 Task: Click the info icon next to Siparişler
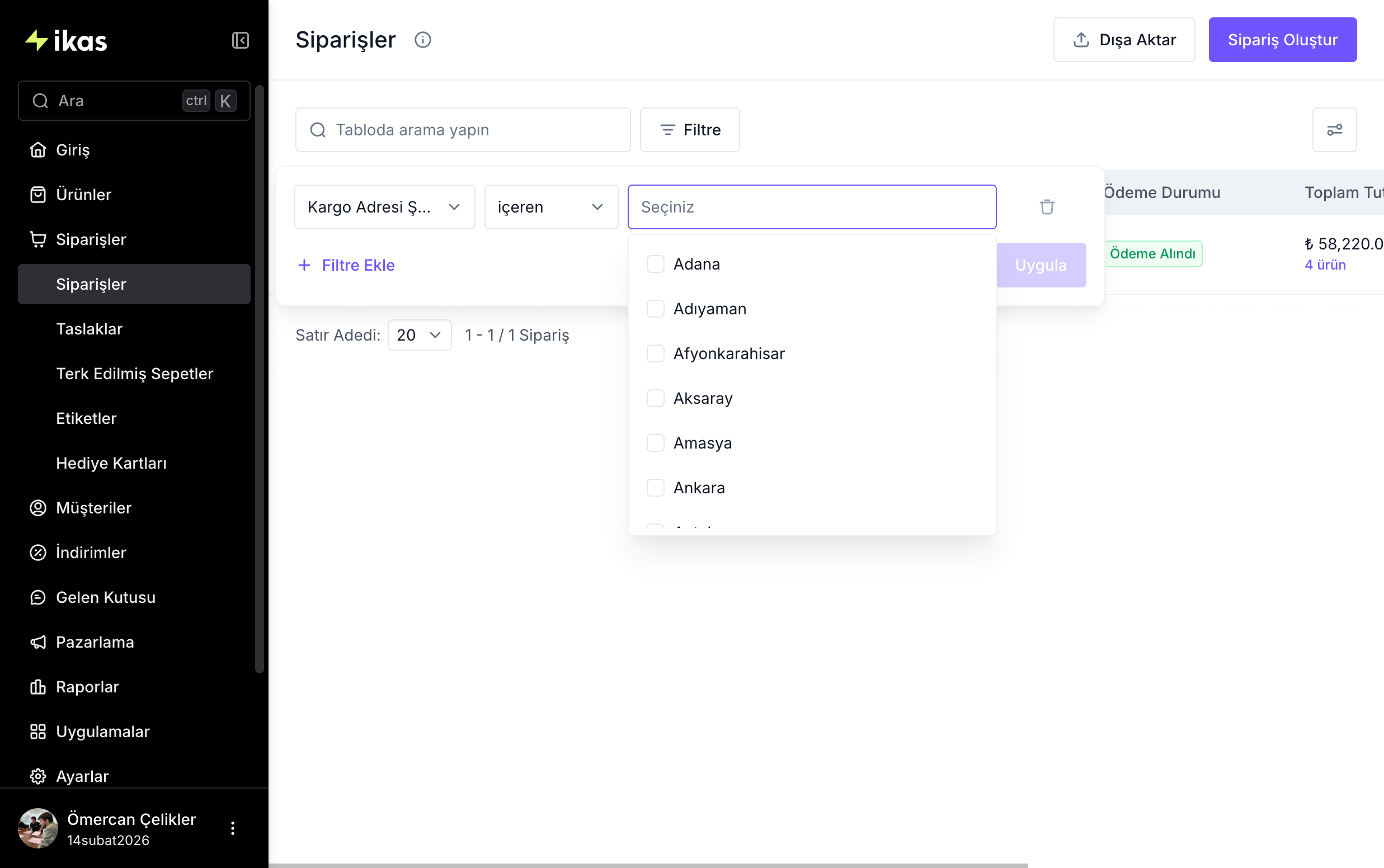[422, 40]
